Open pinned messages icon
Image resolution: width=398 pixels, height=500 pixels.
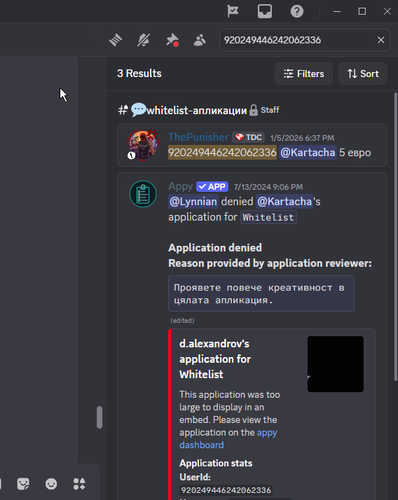(172, 40)
